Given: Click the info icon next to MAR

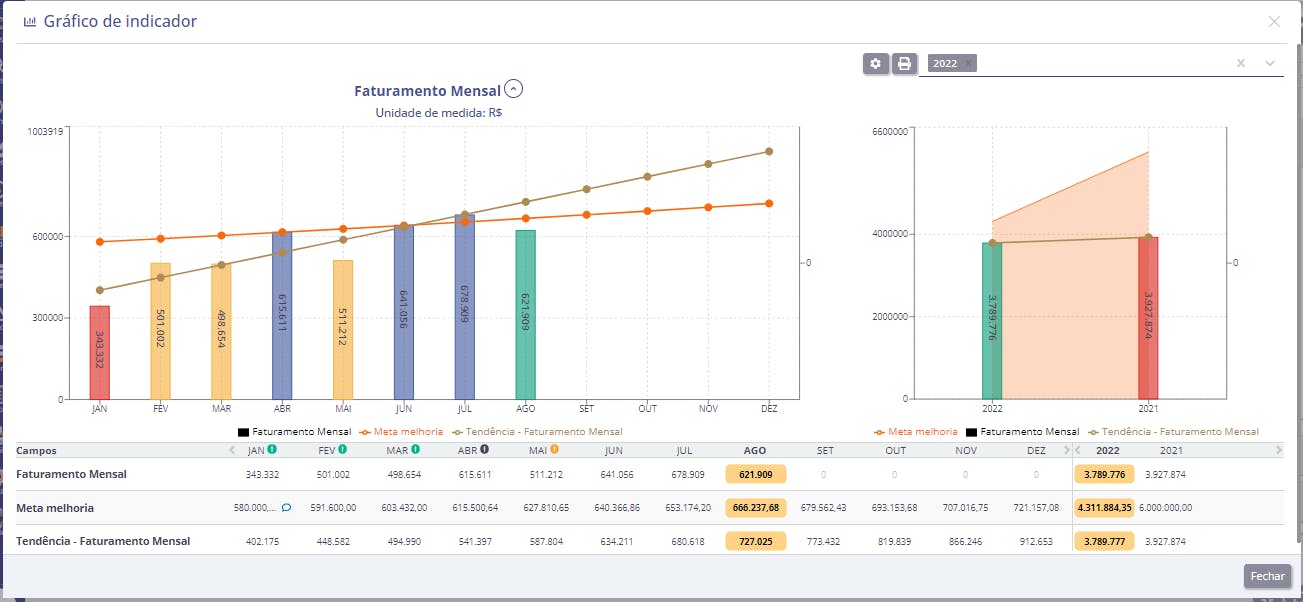Looking at the screenshot, I should click(415, 450).
